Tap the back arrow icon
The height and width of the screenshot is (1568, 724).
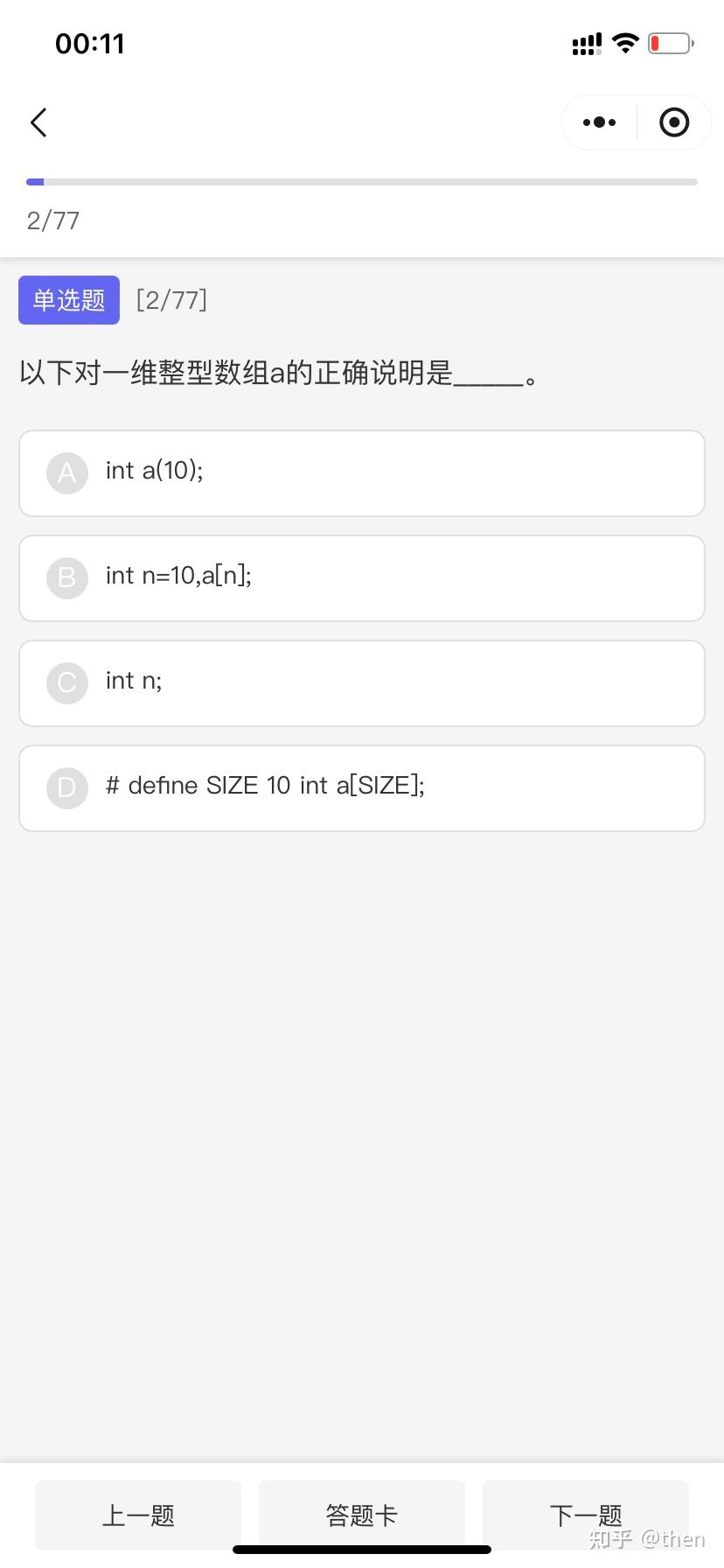coord(38,122)
